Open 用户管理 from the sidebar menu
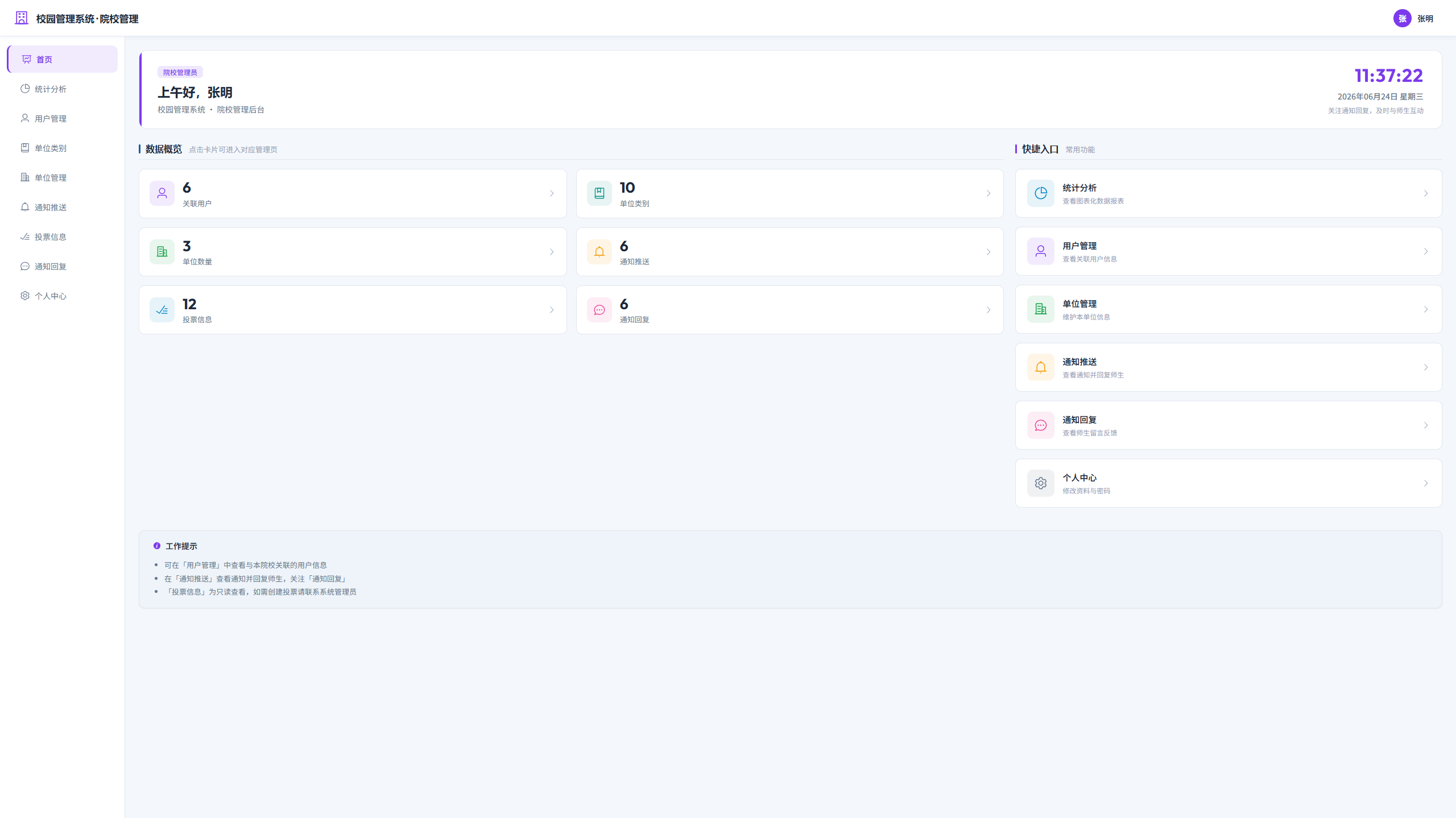Viewport: 1456px width, 818px height. coord(63,118)
